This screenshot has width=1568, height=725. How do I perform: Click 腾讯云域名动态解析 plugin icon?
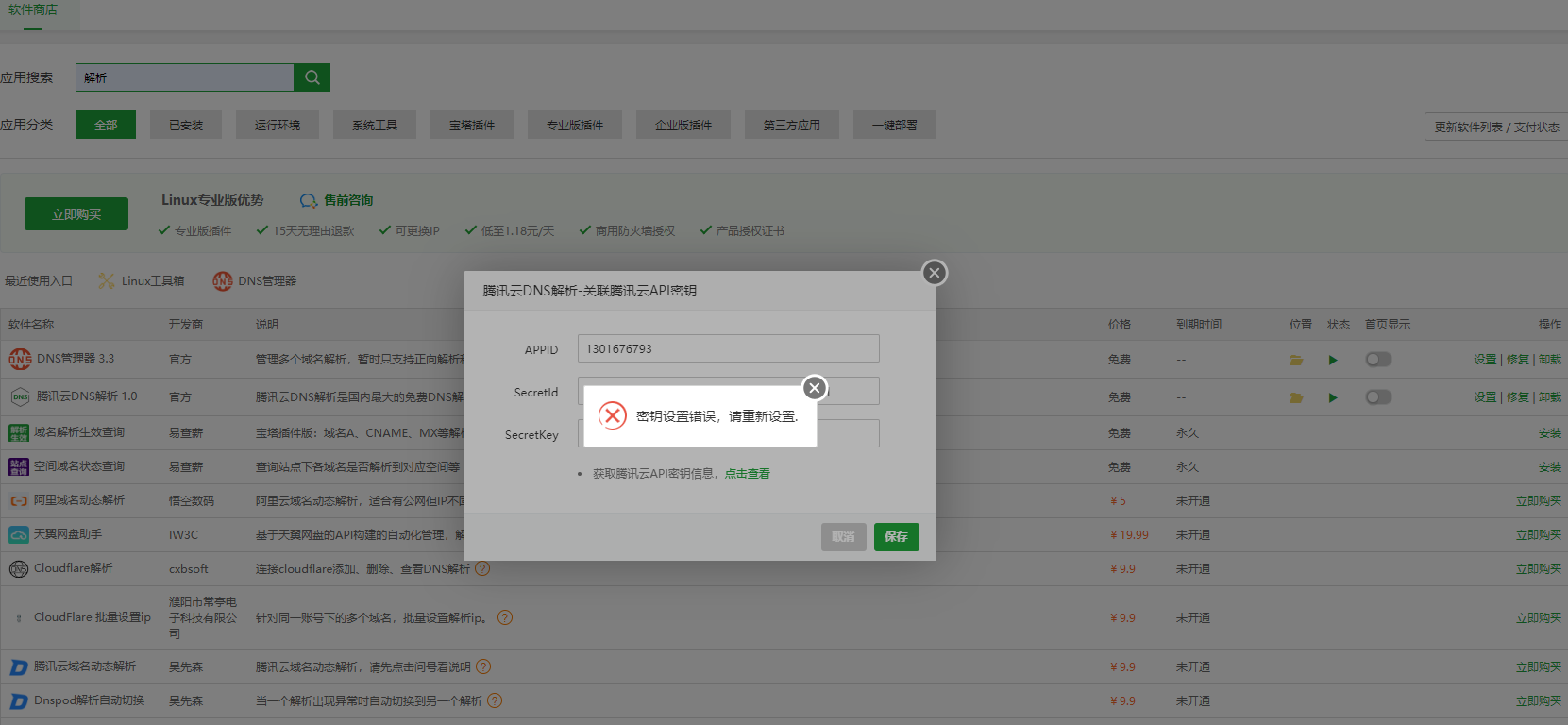click(x=19, y=667)
